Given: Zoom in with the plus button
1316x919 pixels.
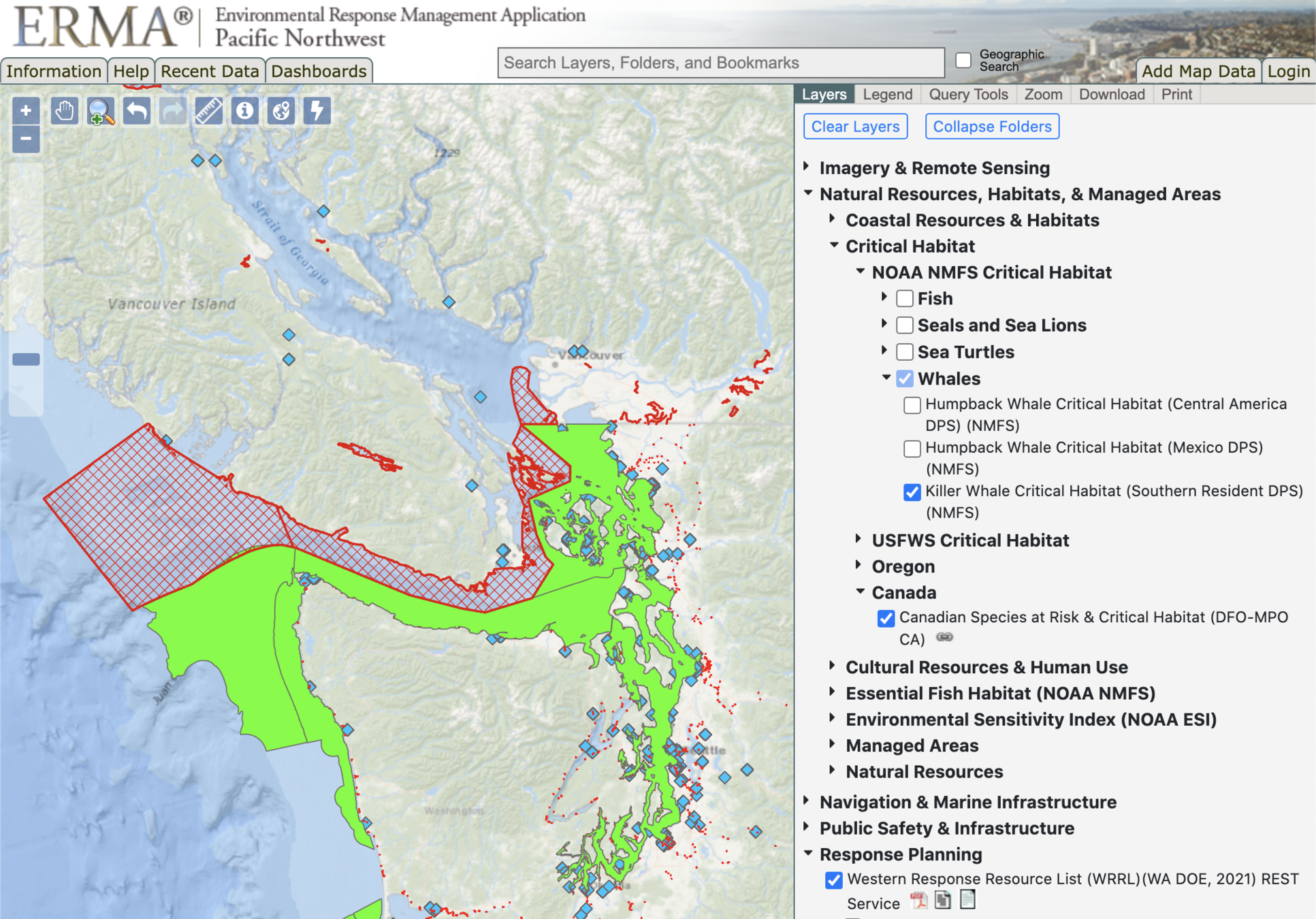Looking at the screenshot, I should [x=26, y=111].
